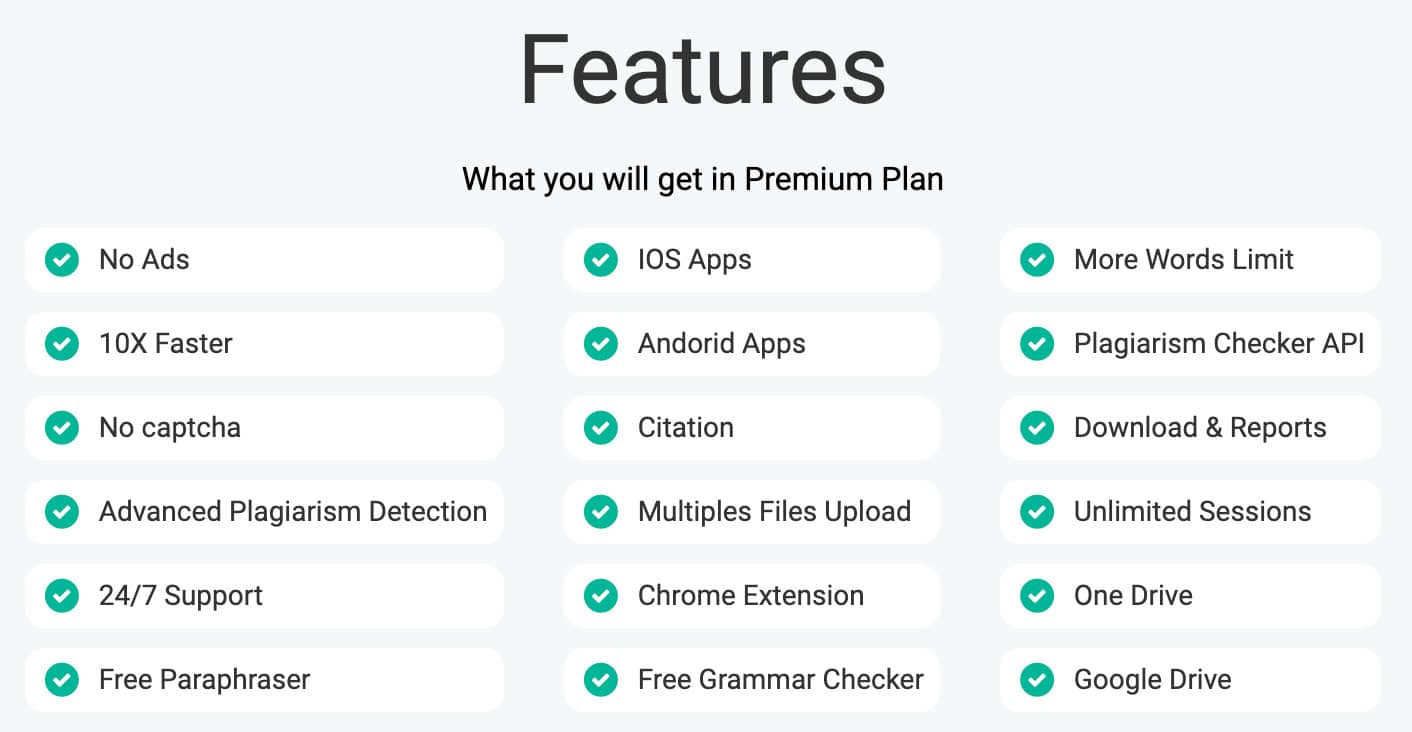Open the Multiples Files Upload feature item
The image size is (1412, 732).
752,512
